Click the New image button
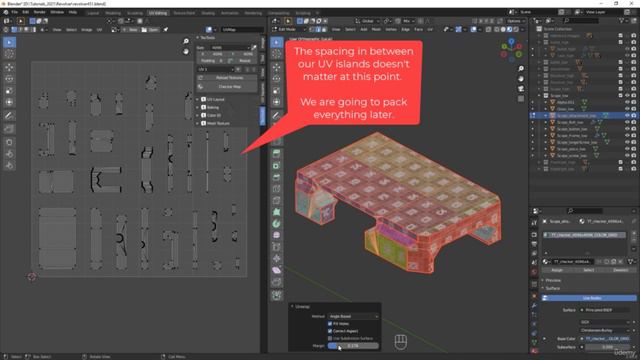Image resolution: width=640 pixels, height=360 pixels. [131, 30]
